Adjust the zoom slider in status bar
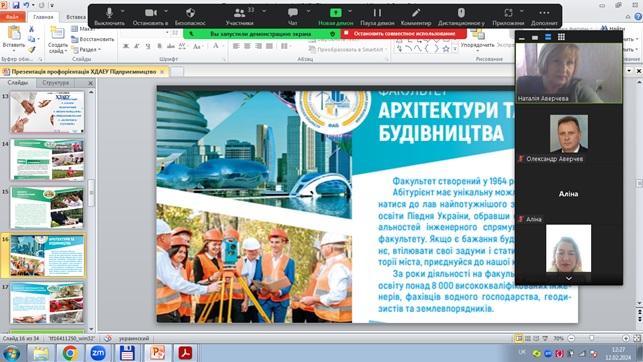This screenshot has height=362, width=643. (591, 338)
